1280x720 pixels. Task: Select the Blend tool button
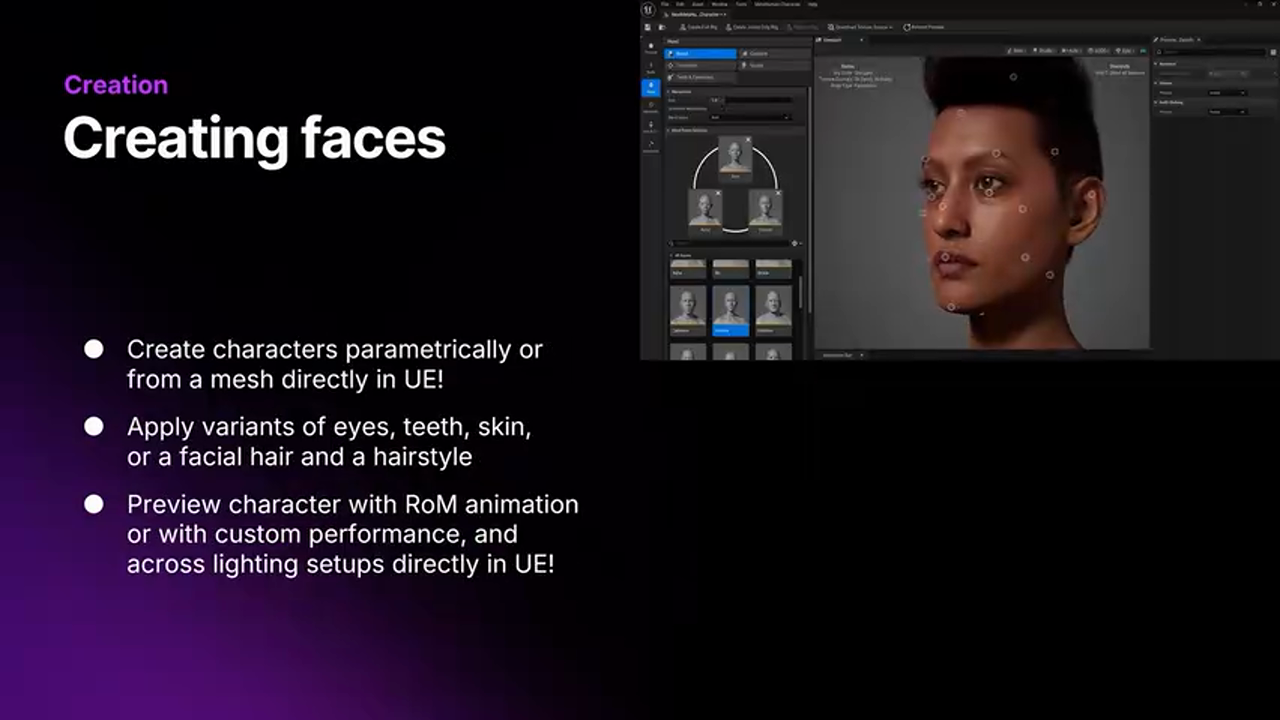coord(700,54)
